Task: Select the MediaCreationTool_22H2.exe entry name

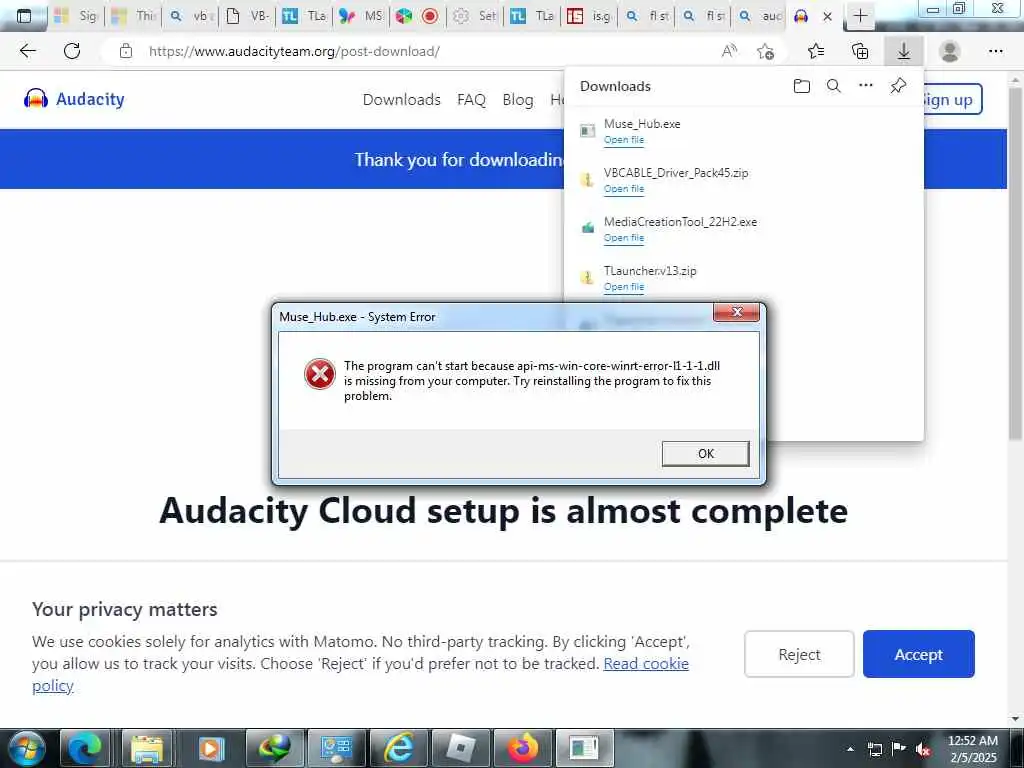Action: click(680, 221)
